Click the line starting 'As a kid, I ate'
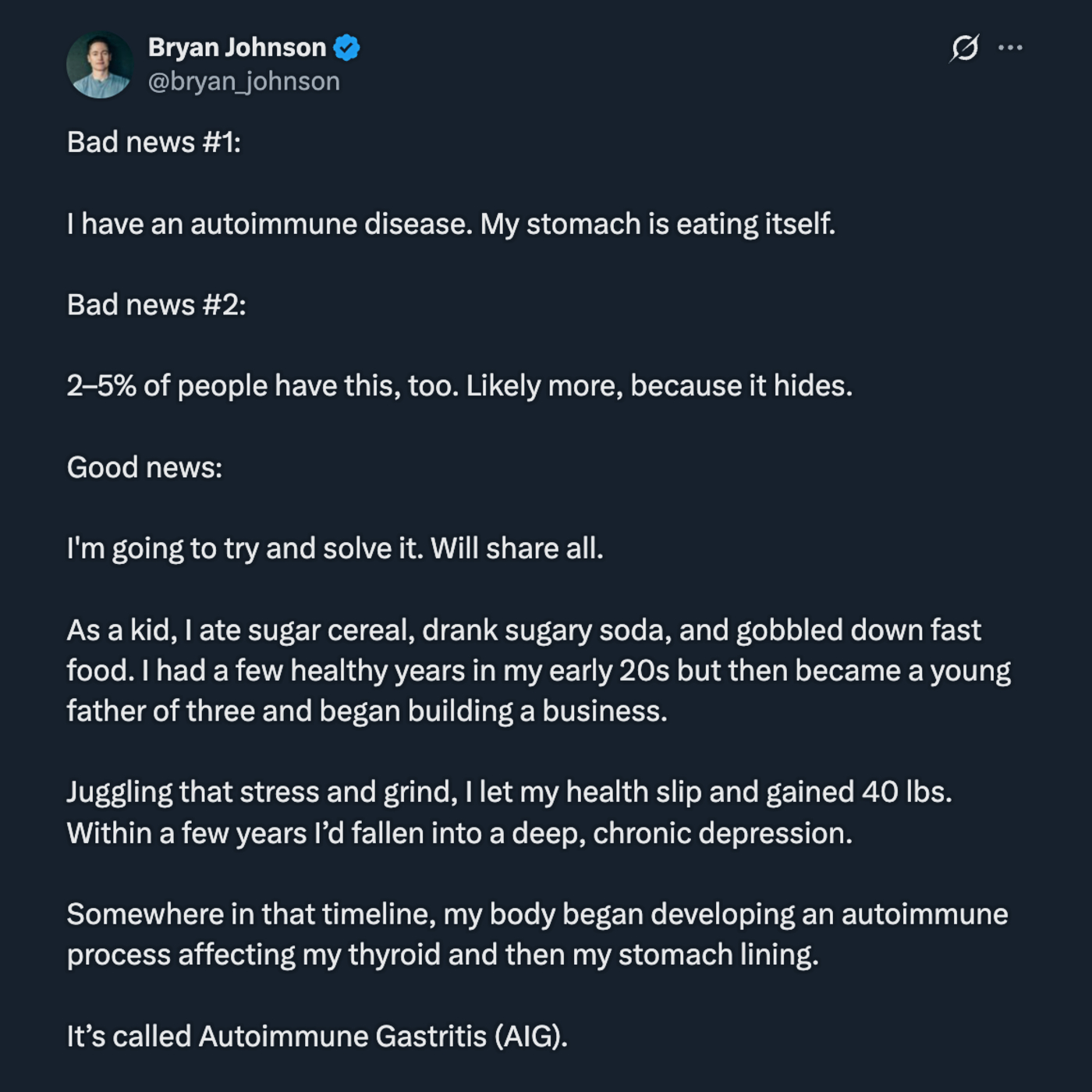 (523, 630)
